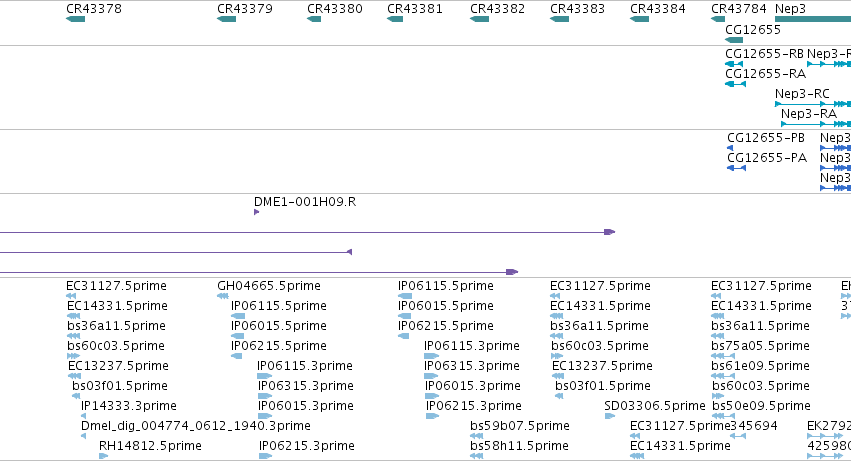Click the CG12655 gene bar

pos(734,40)
